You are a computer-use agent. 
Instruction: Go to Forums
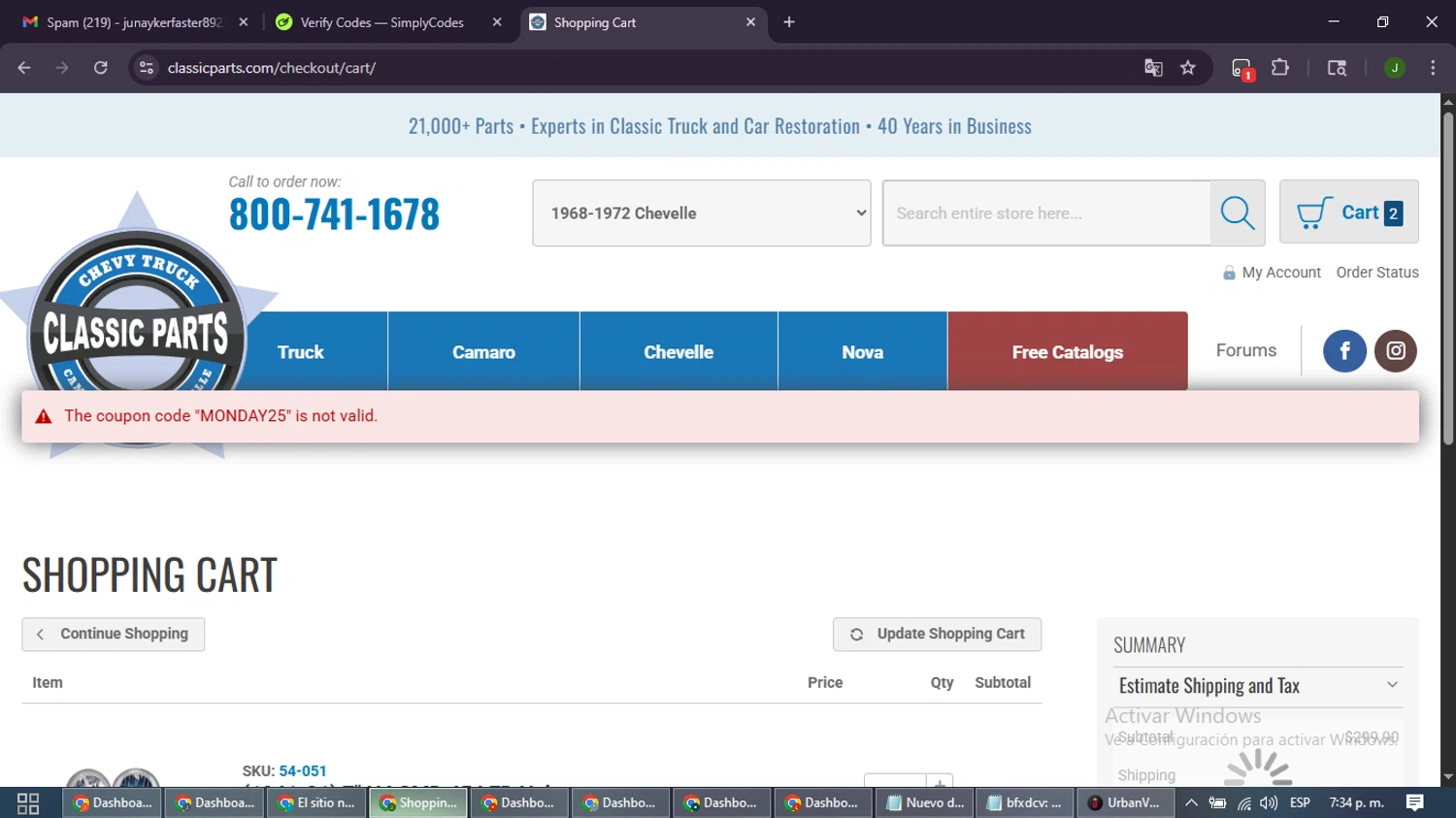pyautogui.click(x=1246, y=350)
